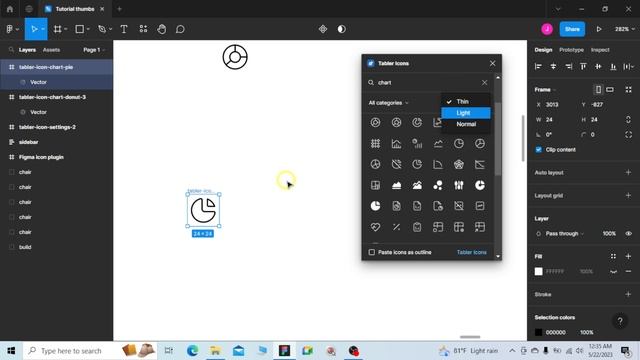640x360 pixels.
Task: Add a Stroke
Action: pyautogui.click(x=628, y=294)
